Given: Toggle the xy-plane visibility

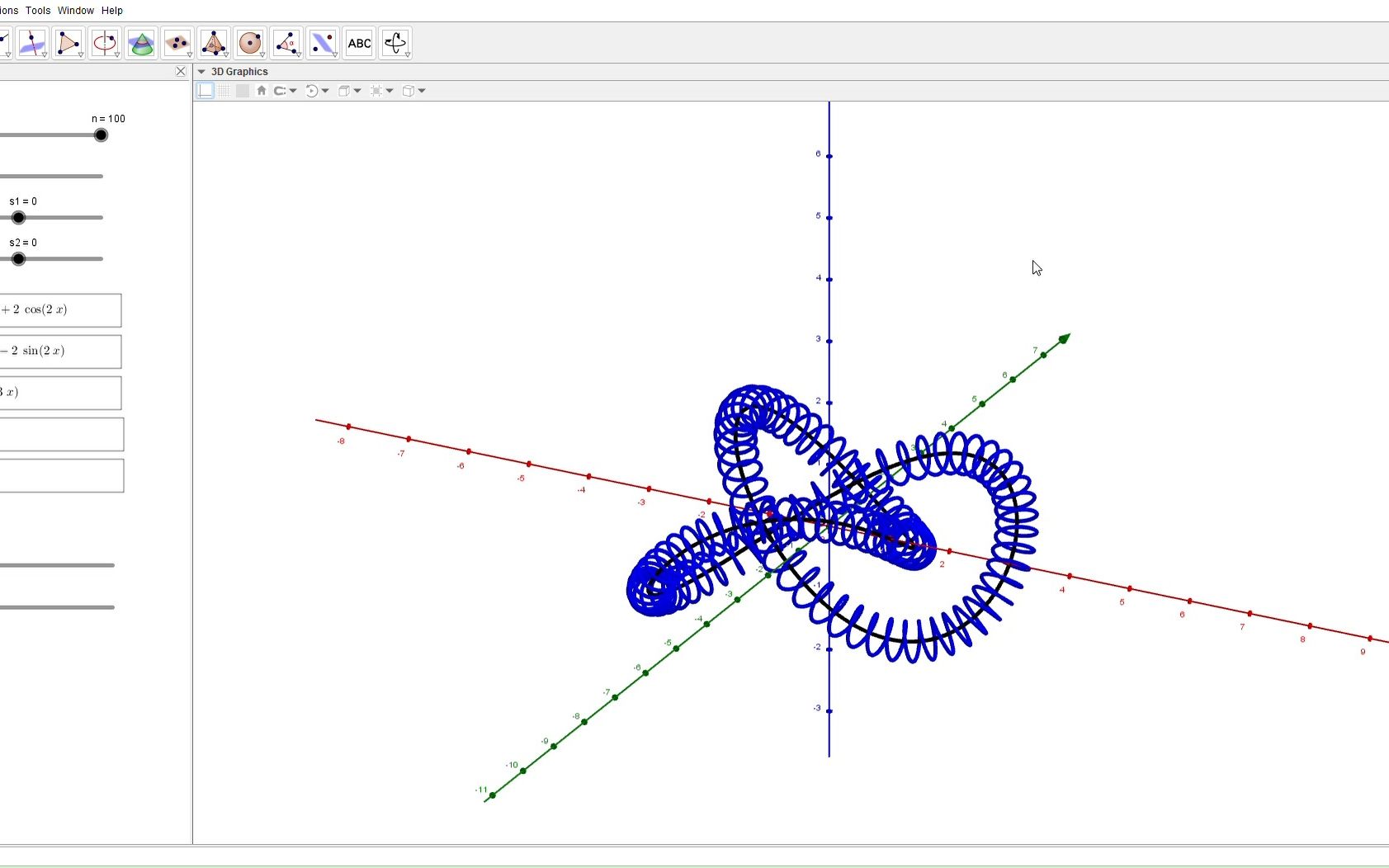Looking at the screenshot, I should point(242,91).
